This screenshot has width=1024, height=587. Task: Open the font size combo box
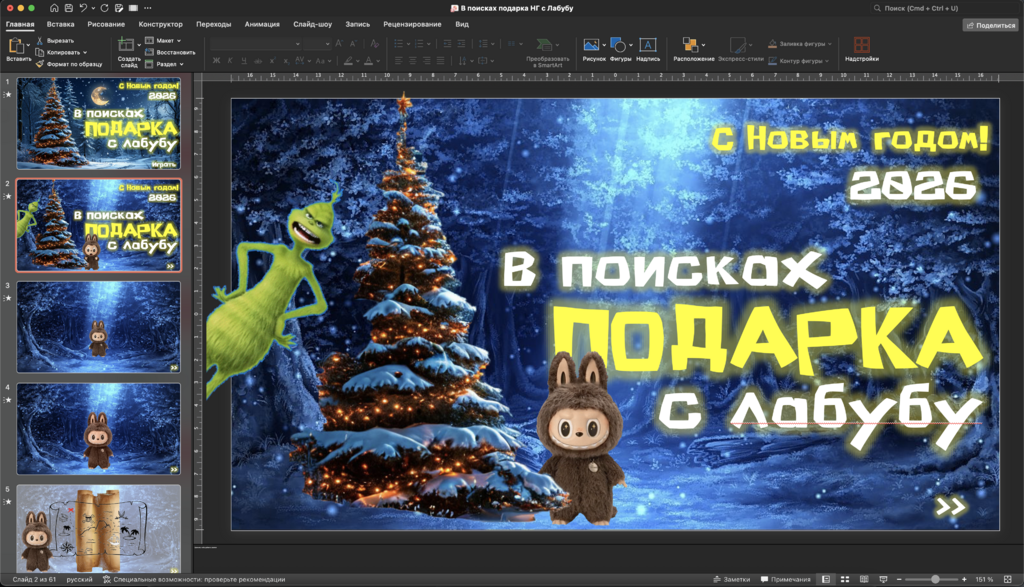pyautogui.click(x=317, y=44)
